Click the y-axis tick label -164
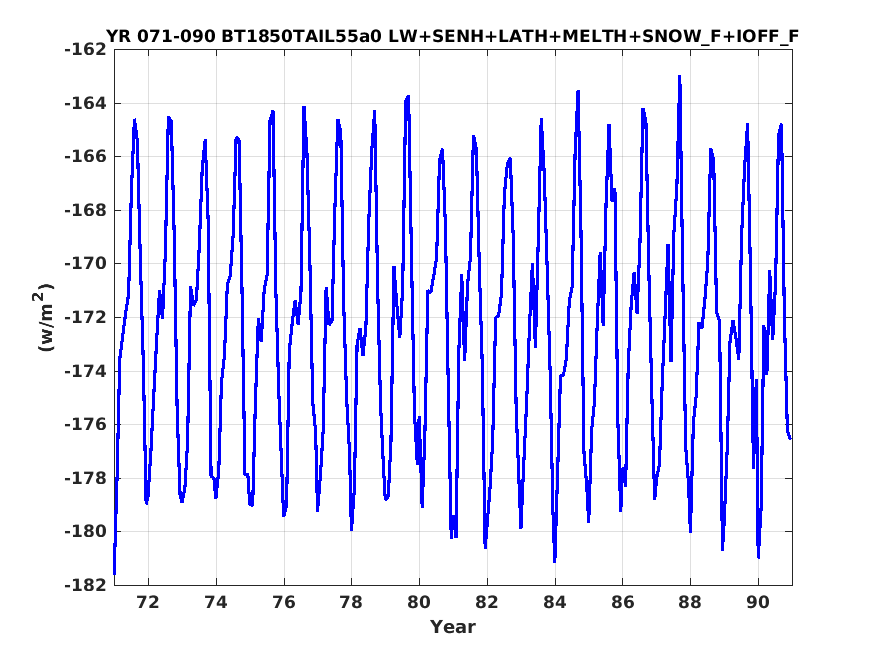The height and width of the screenshot is (656, 875). [x=85, y=103]
